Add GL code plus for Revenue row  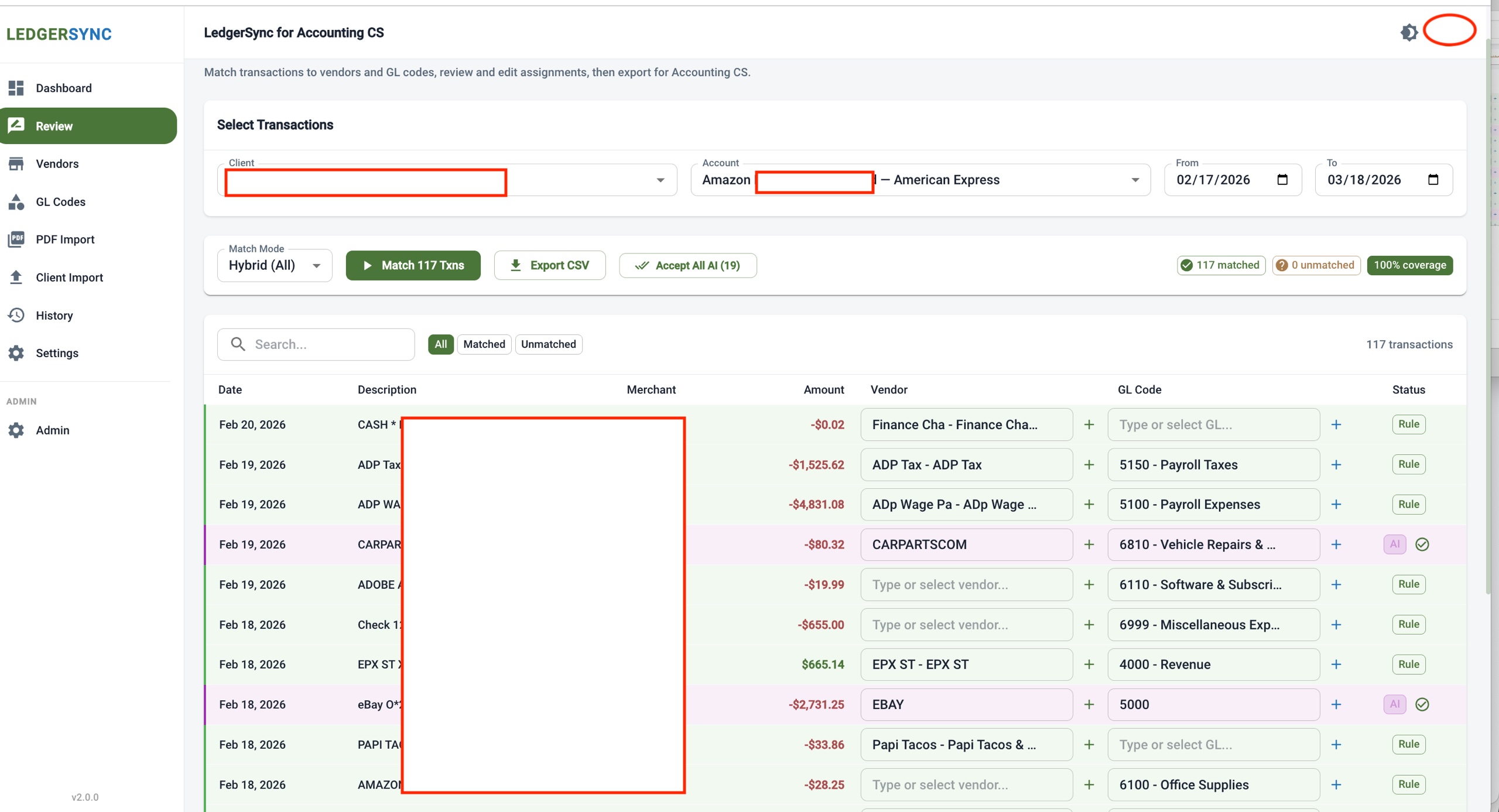[x=1336, y=664]
